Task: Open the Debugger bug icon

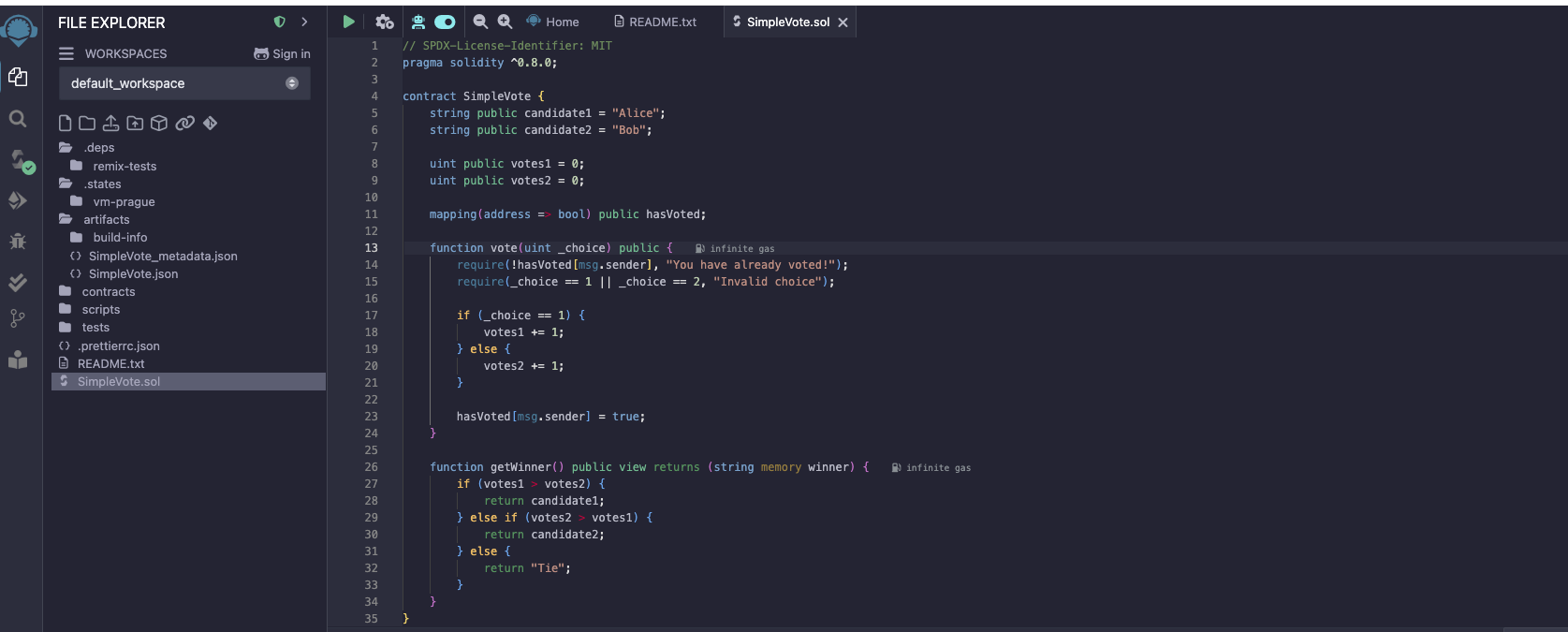Action: [x=18, y=241]
